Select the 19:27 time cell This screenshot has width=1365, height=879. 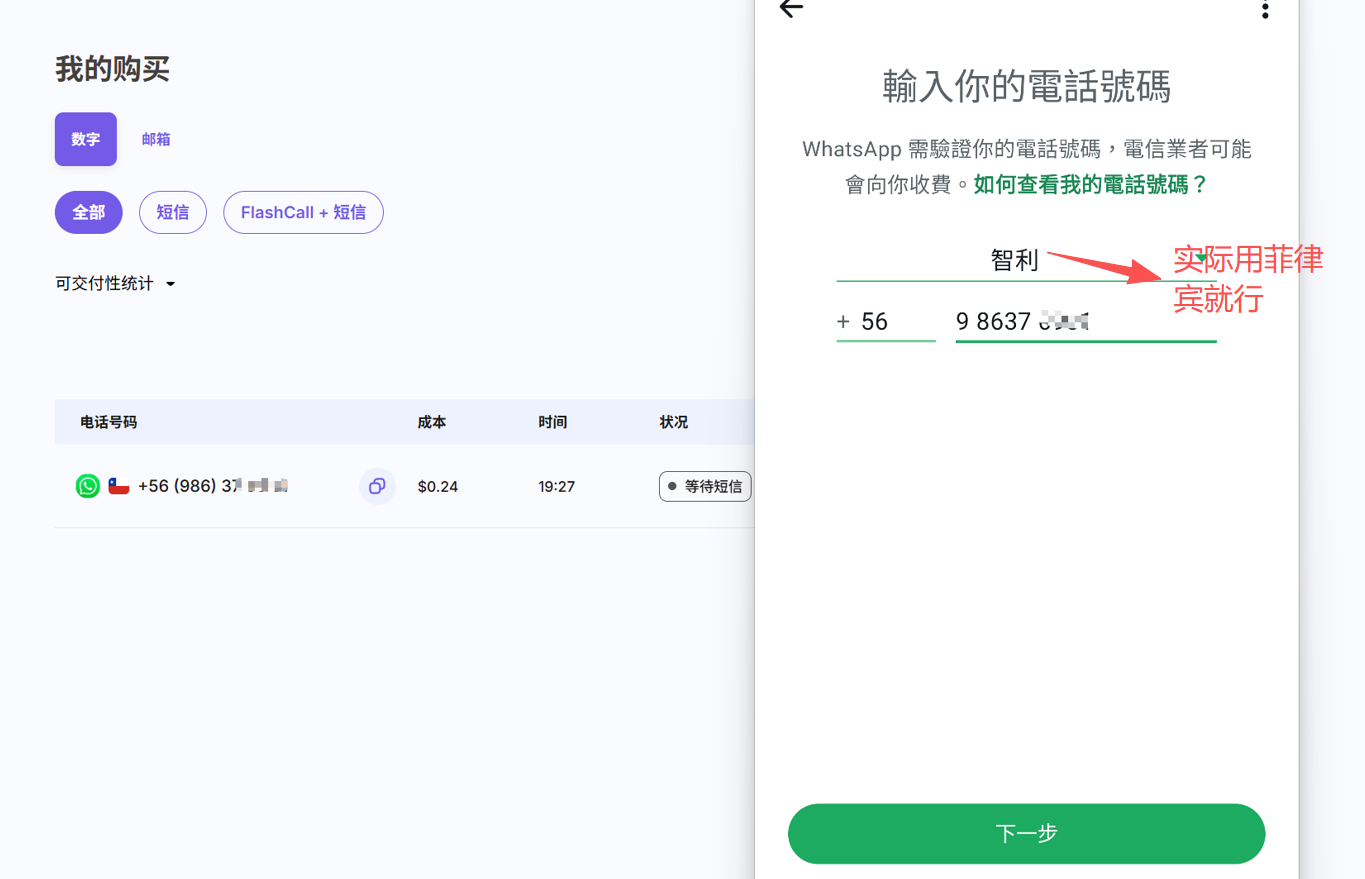[x=556, y=487]
